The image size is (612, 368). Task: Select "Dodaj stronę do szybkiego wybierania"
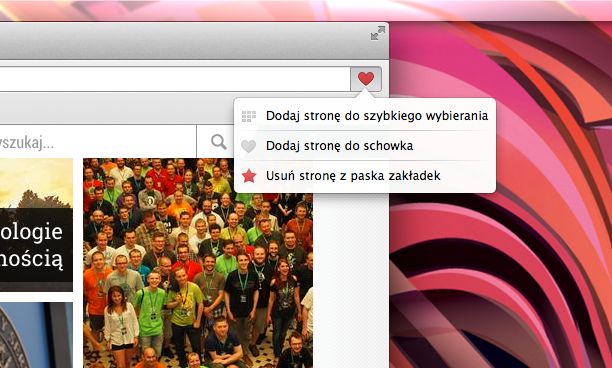pyautogui.click(x=365, y=116)
